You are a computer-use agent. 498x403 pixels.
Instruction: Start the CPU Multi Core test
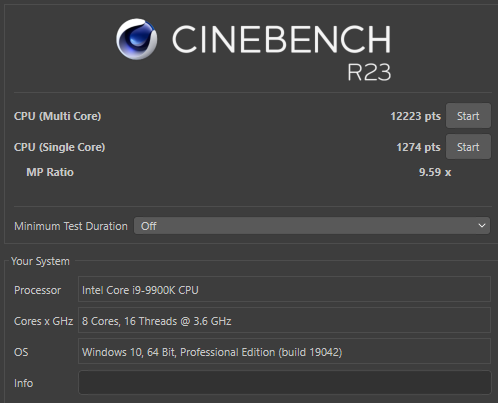click(x=468, y=116)
